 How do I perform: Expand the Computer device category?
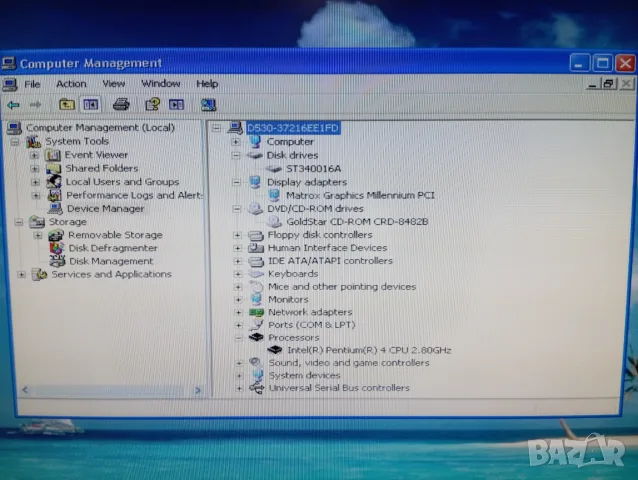pos(236,142)
